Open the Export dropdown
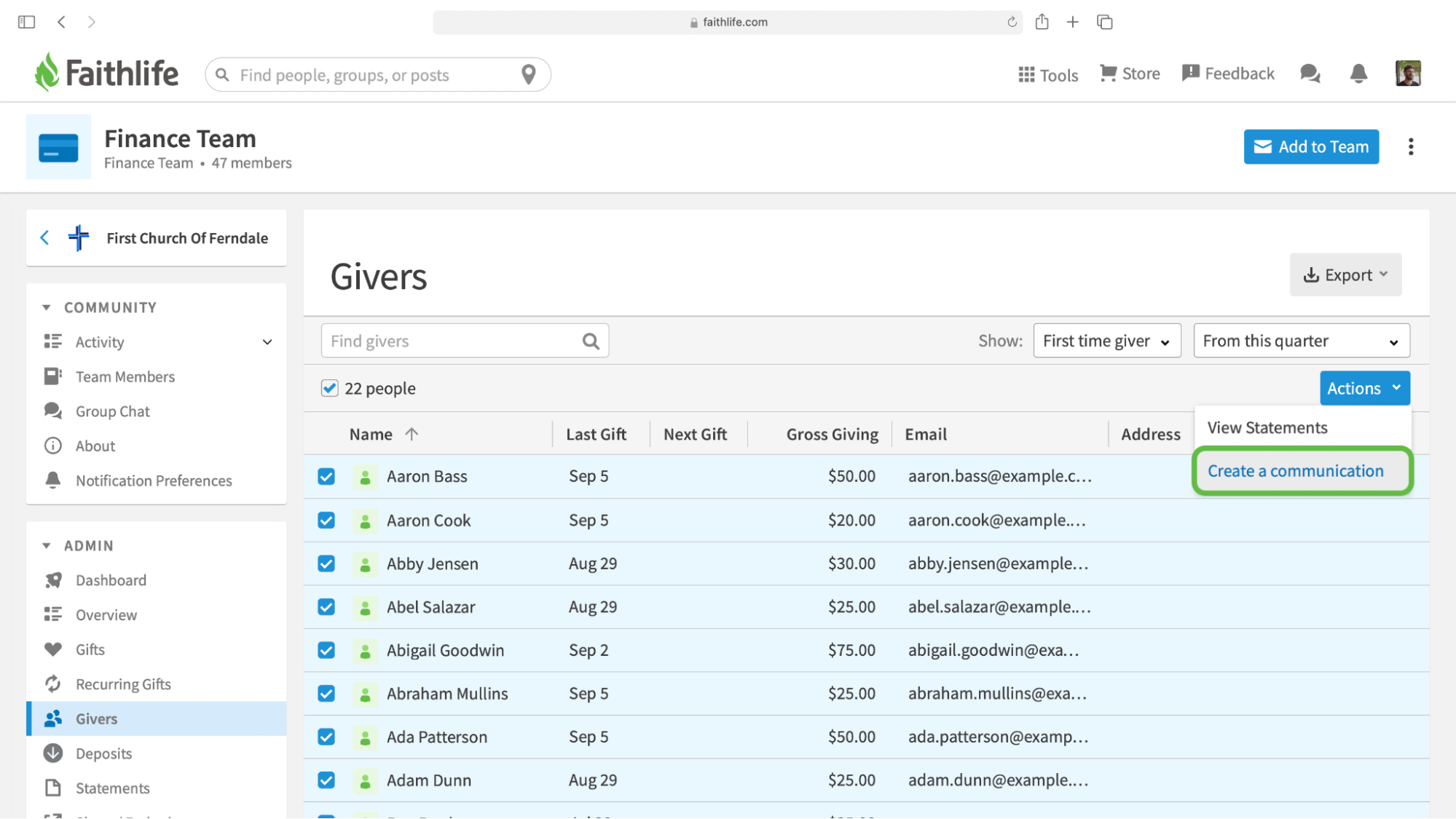Screen dimensions: 1456x819 [x=1345, y=274]
